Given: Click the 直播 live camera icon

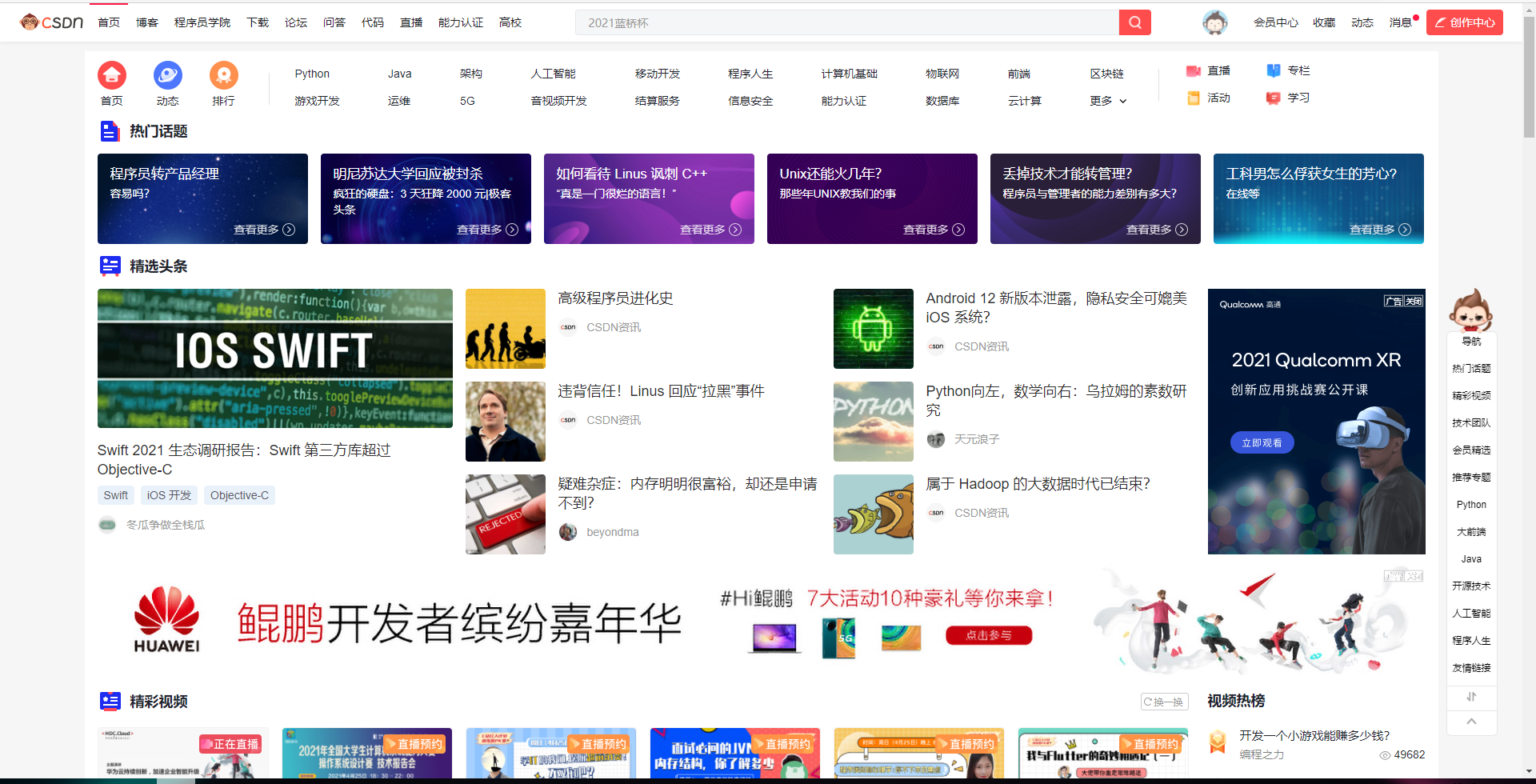Looking at the screenshot, I should 1194,71.
